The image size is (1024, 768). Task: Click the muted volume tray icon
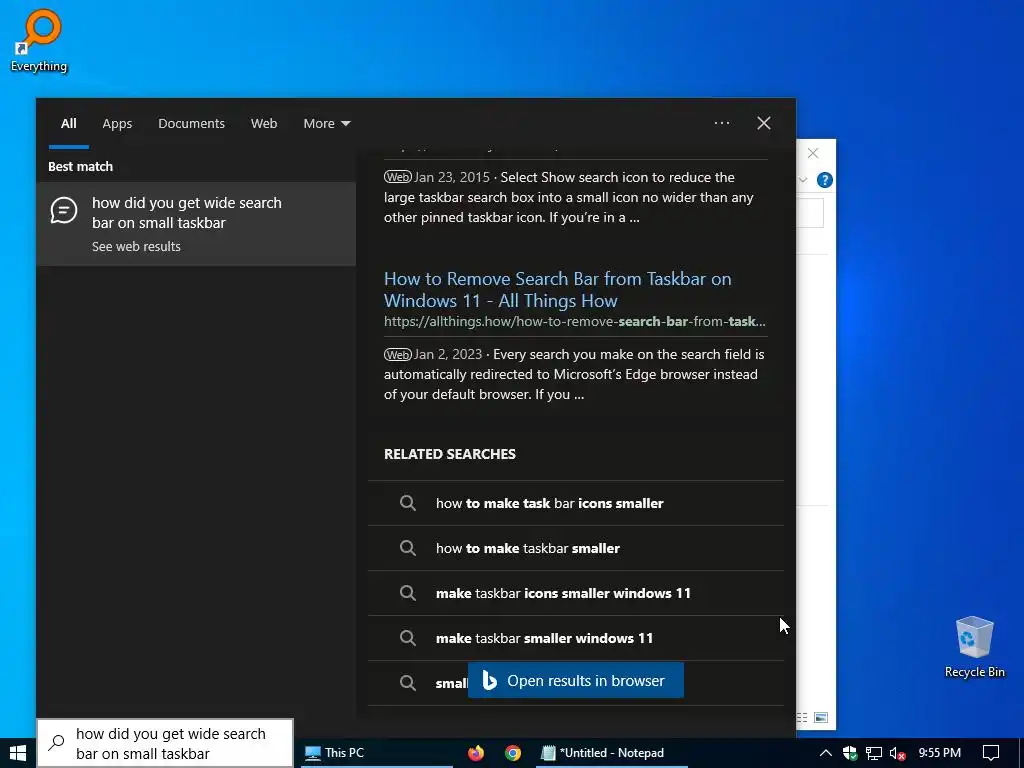click(897, 753)
